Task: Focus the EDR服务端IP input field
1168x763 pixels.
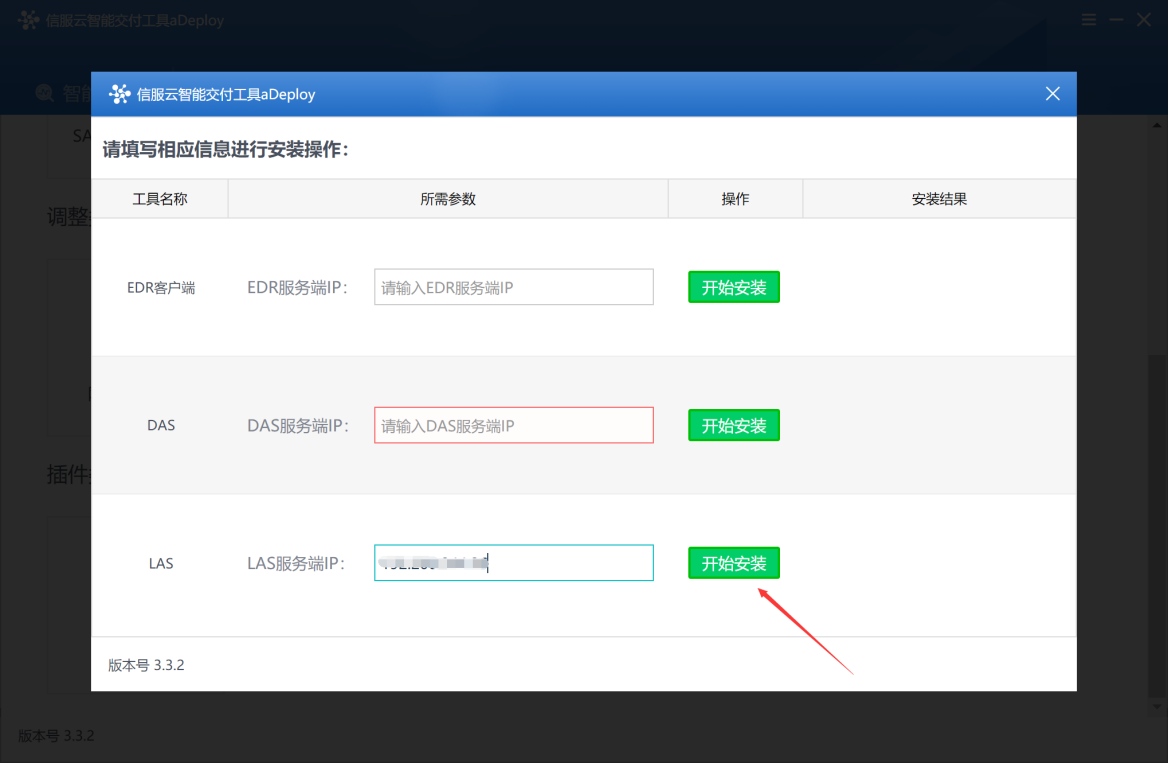Action: click(x=513, y=287)
